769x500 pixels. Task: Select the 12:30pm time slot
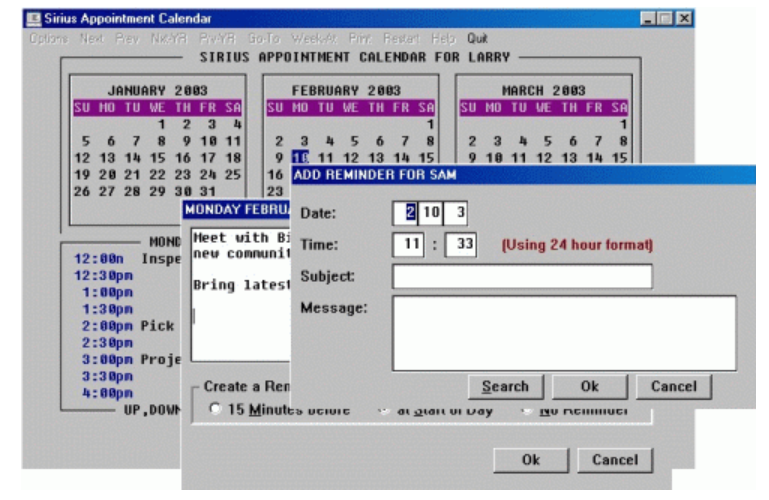pyautogui.click(x=103, y=275)
